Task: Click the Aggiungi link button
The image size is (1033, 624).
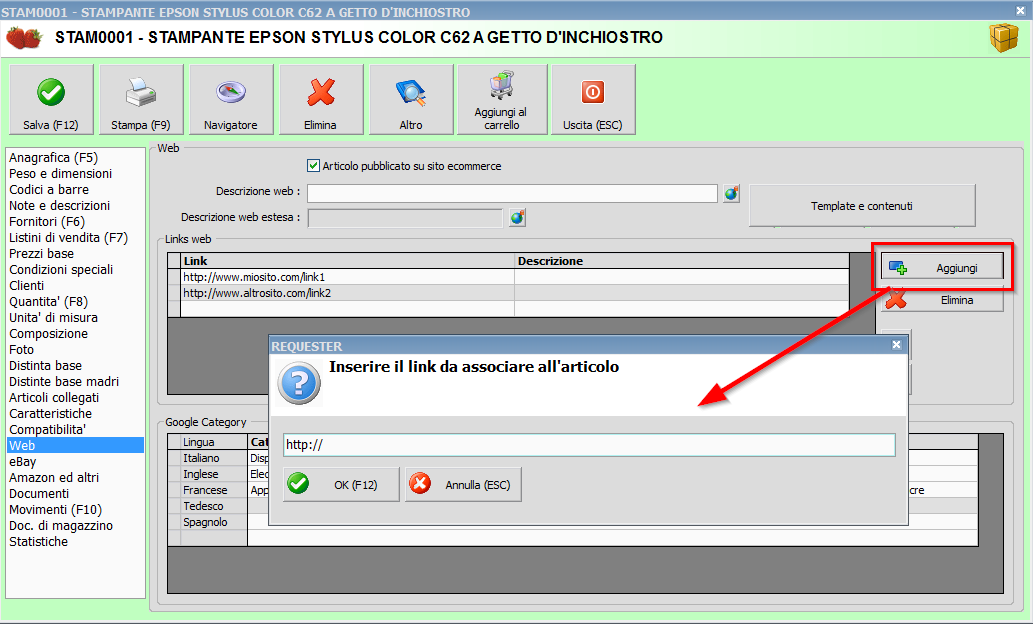Action: 942,268
